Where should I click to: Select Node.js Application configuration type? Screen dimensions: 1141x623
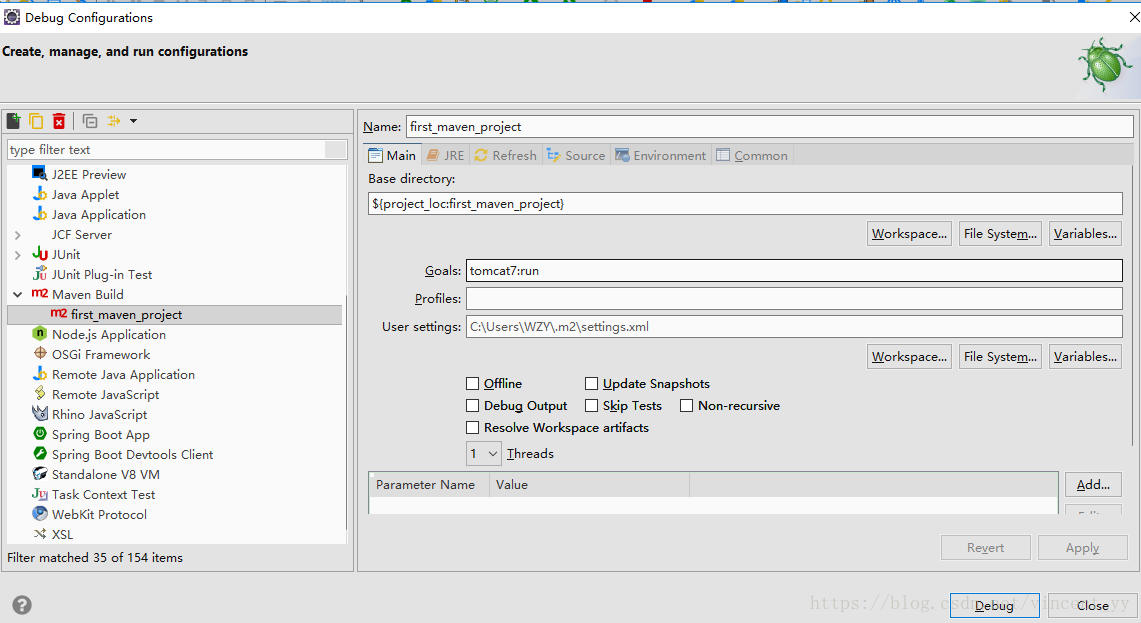tap(109, 335)
